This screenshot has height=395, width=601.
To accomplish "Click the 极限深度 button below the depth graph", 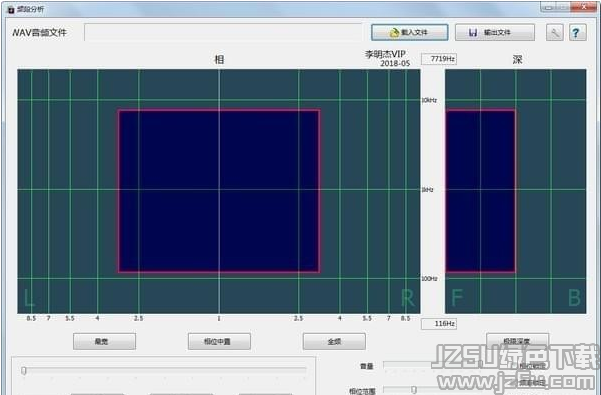I will tap(517, 340).
